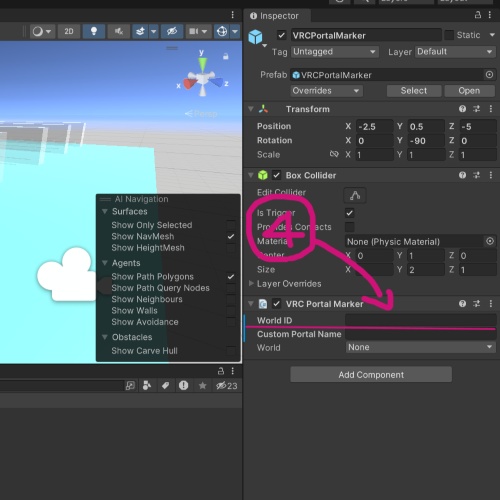
Task: Toggle scene audio mute icon
Action: point(119,32)
